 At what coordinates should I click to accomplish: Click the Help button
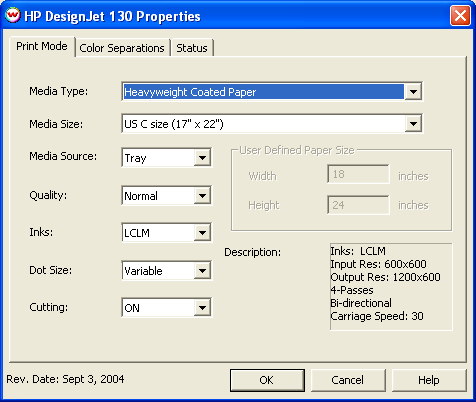tap(429, 380)
